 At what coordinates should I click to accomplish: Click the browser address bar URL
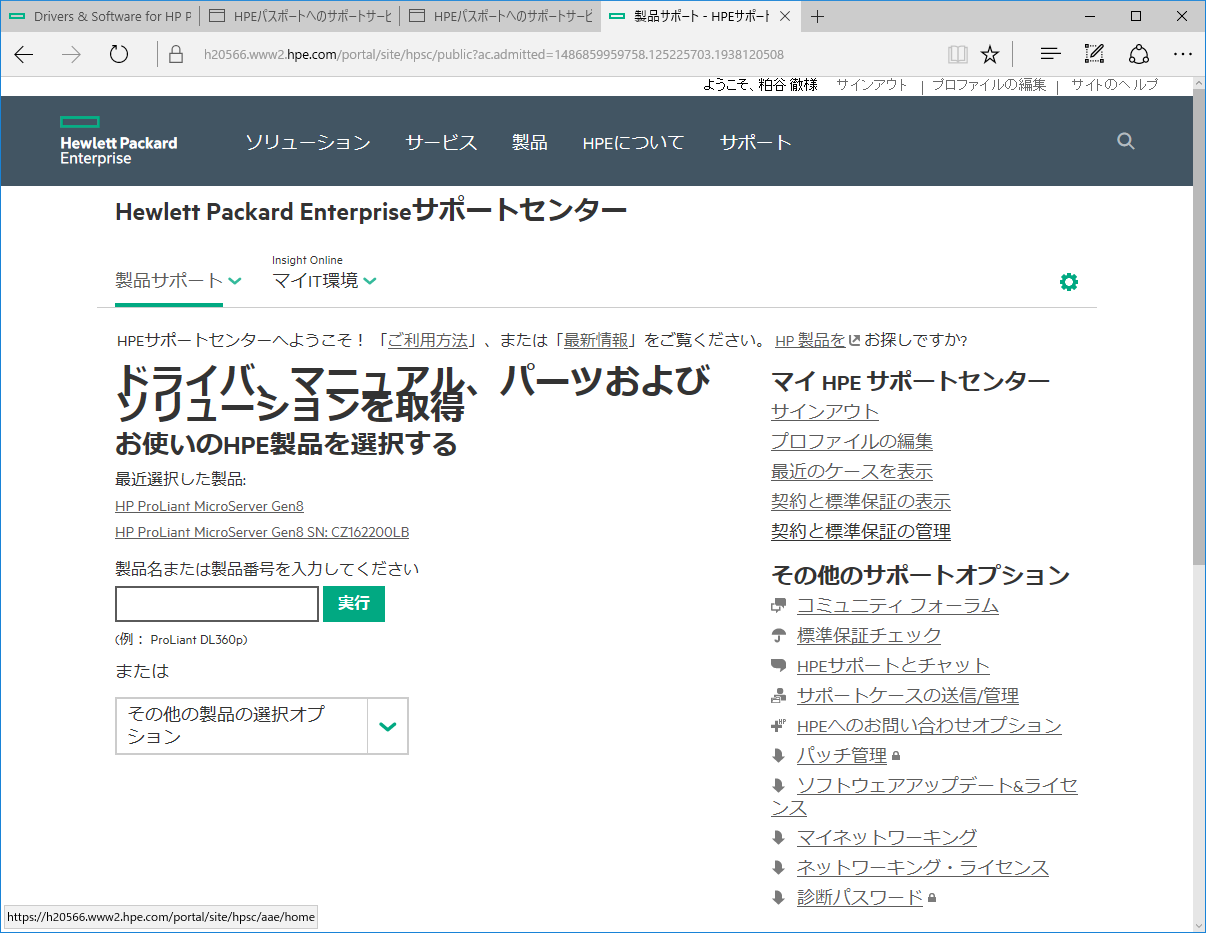(x=492, y=55)
